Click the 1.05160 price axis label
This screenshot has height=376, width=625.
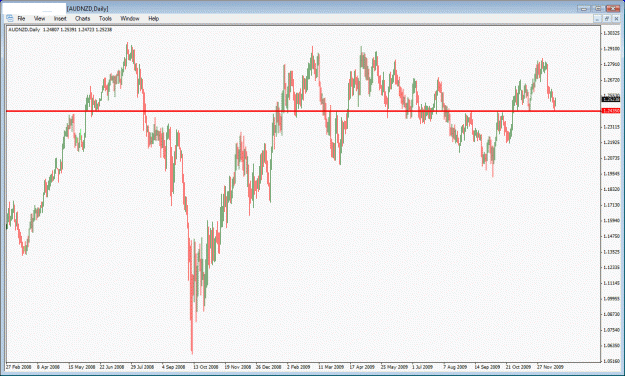coord(611,361)
